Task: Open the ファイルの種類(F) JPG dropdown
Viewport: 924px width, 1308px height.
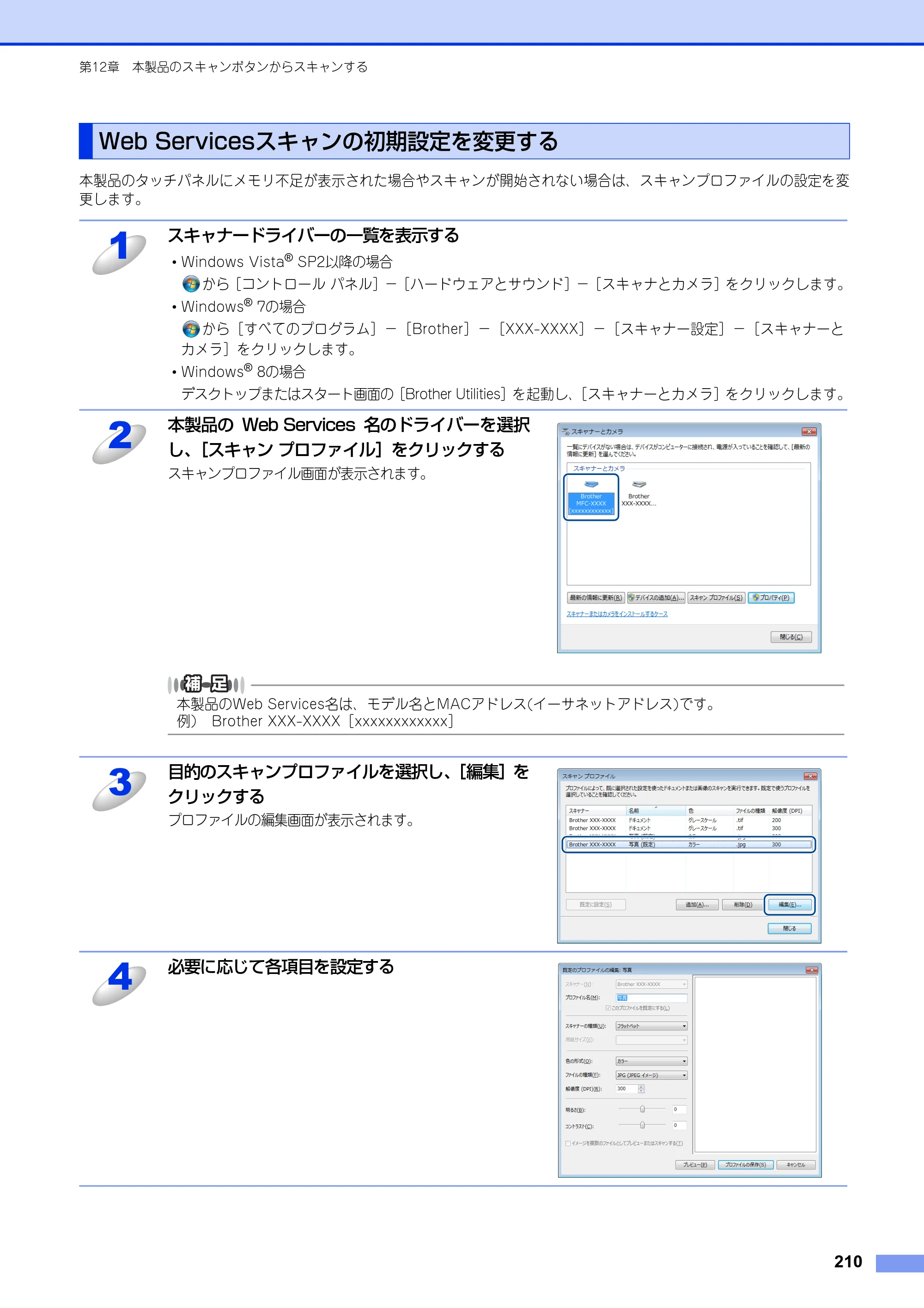Action: (651, 1076)
